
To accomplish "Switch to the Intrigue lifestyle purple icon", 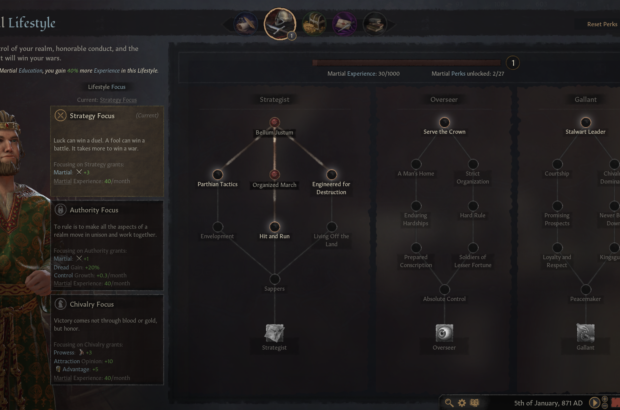I will pos(344,23).
